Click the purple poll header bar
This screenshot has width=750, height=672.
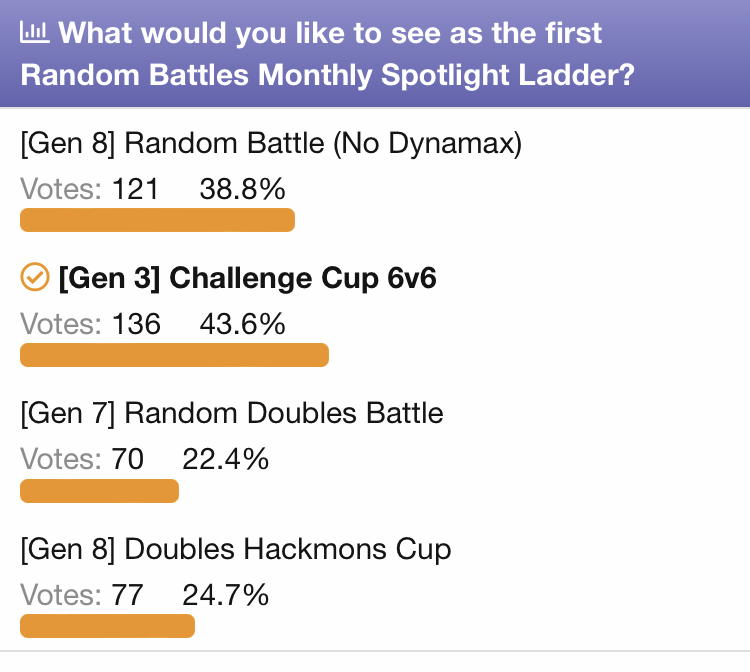[x=375, y=54]
